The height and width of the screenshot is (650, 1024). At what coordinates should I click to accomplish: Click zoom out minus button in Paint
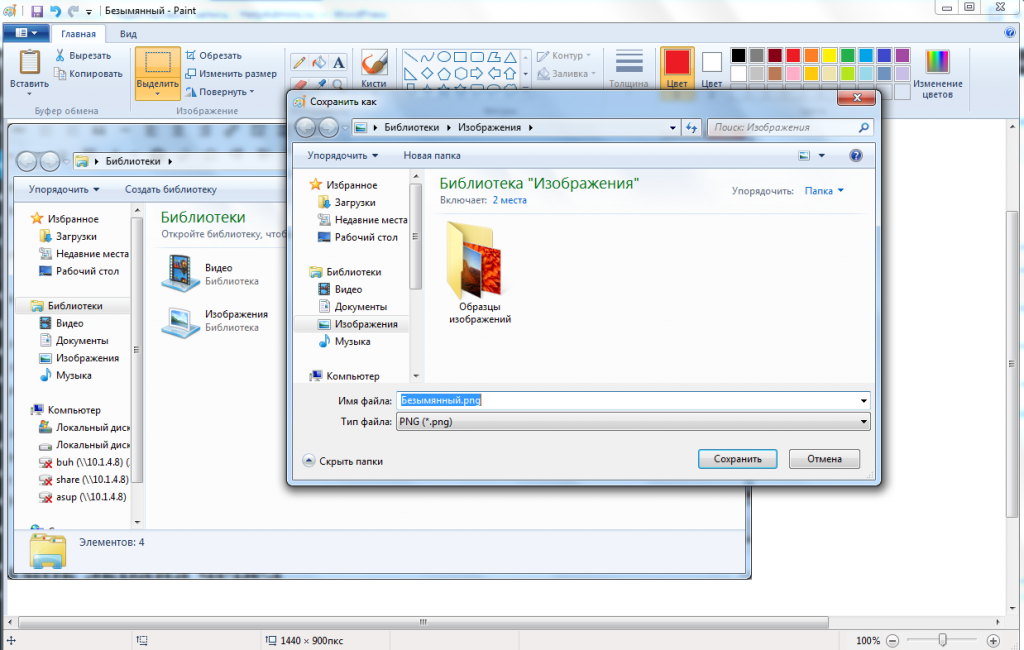[x=893, y=641]
